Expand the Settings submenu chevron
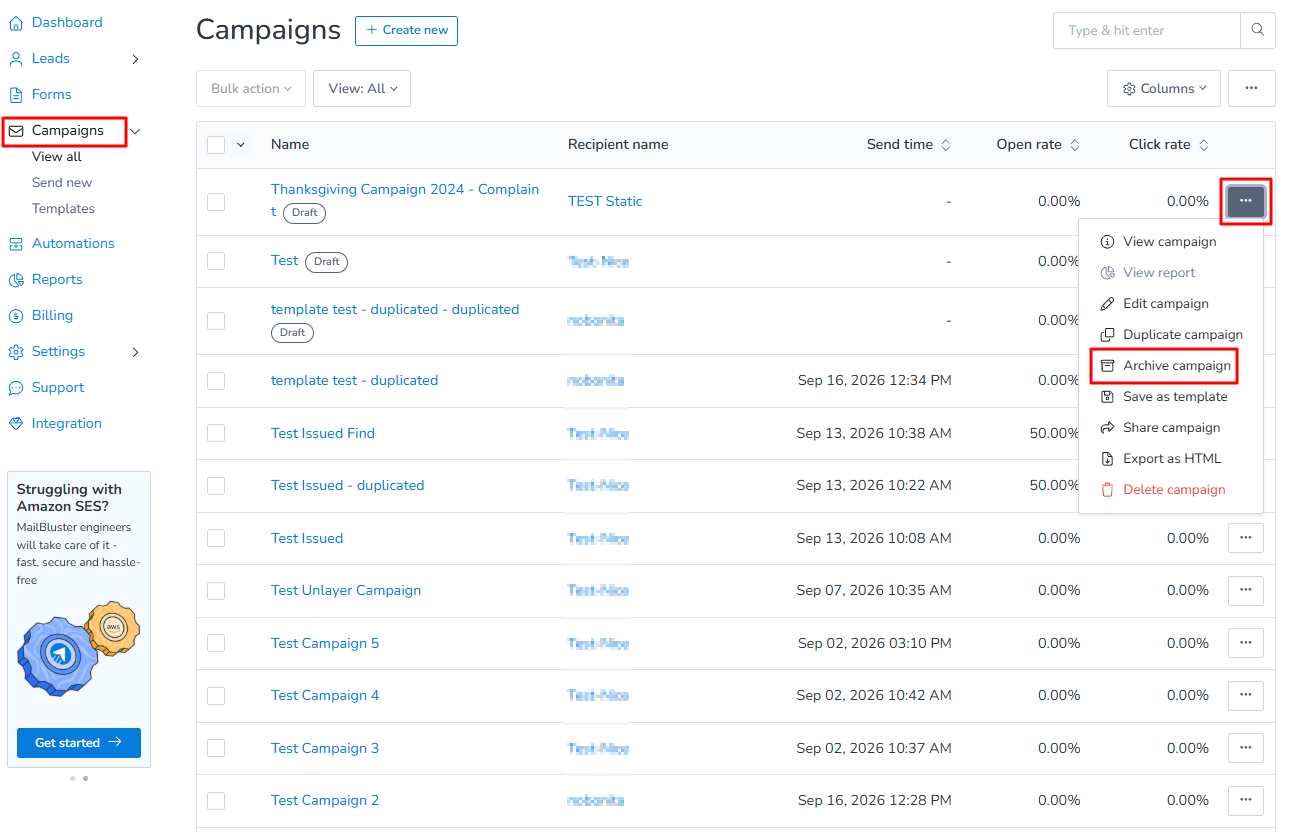1289x833 pixels. [136, 352]
